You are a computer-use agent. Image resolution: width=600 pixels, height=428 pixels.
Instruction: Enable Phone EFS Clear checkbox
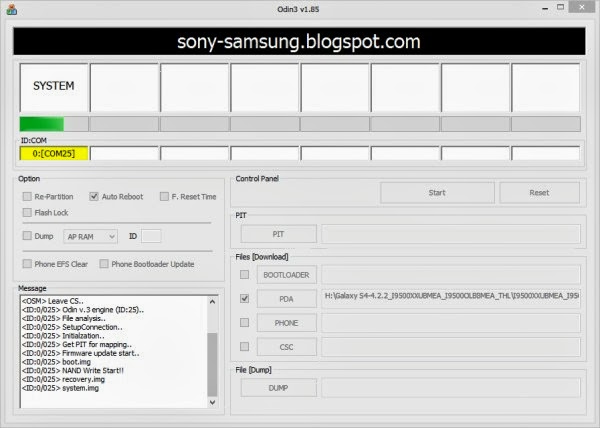click(x=27, y=264)
